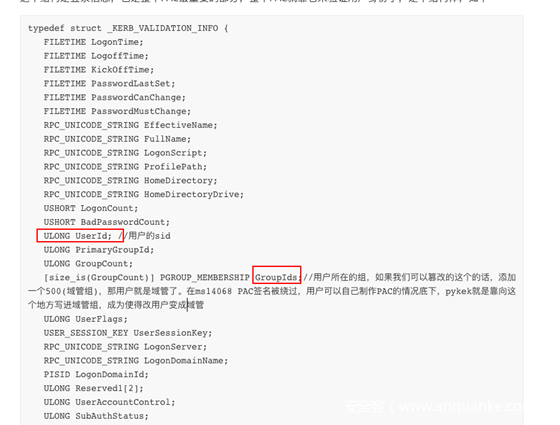The image size is (560, 425).
Task: Click the LogonScript field line
Action: tap(125, 153)
